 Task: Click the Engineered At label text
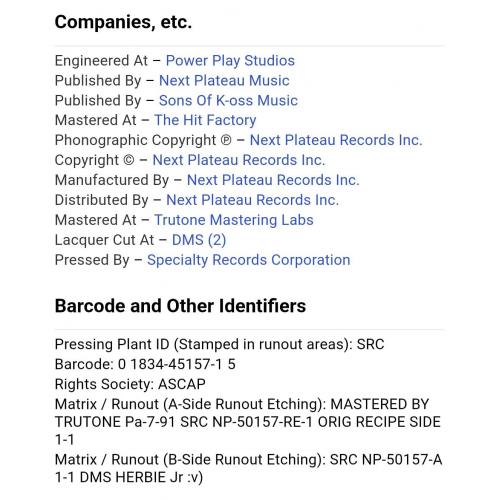coord(101,61)
